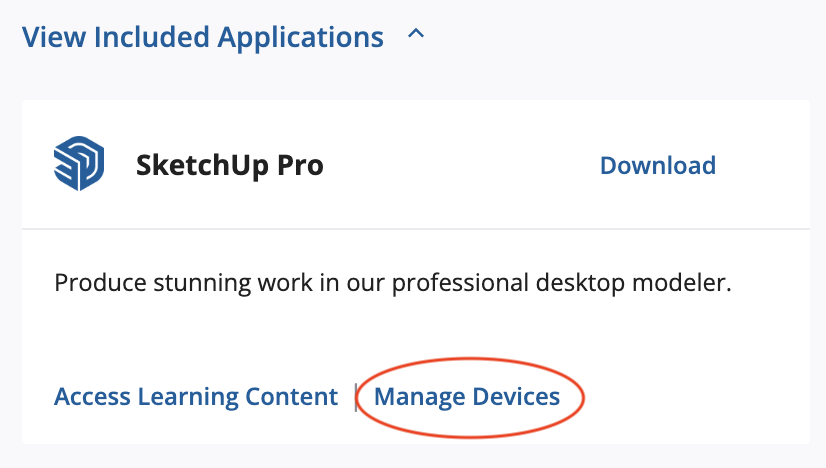Click the word Devices in bottom link

(516, 396)
